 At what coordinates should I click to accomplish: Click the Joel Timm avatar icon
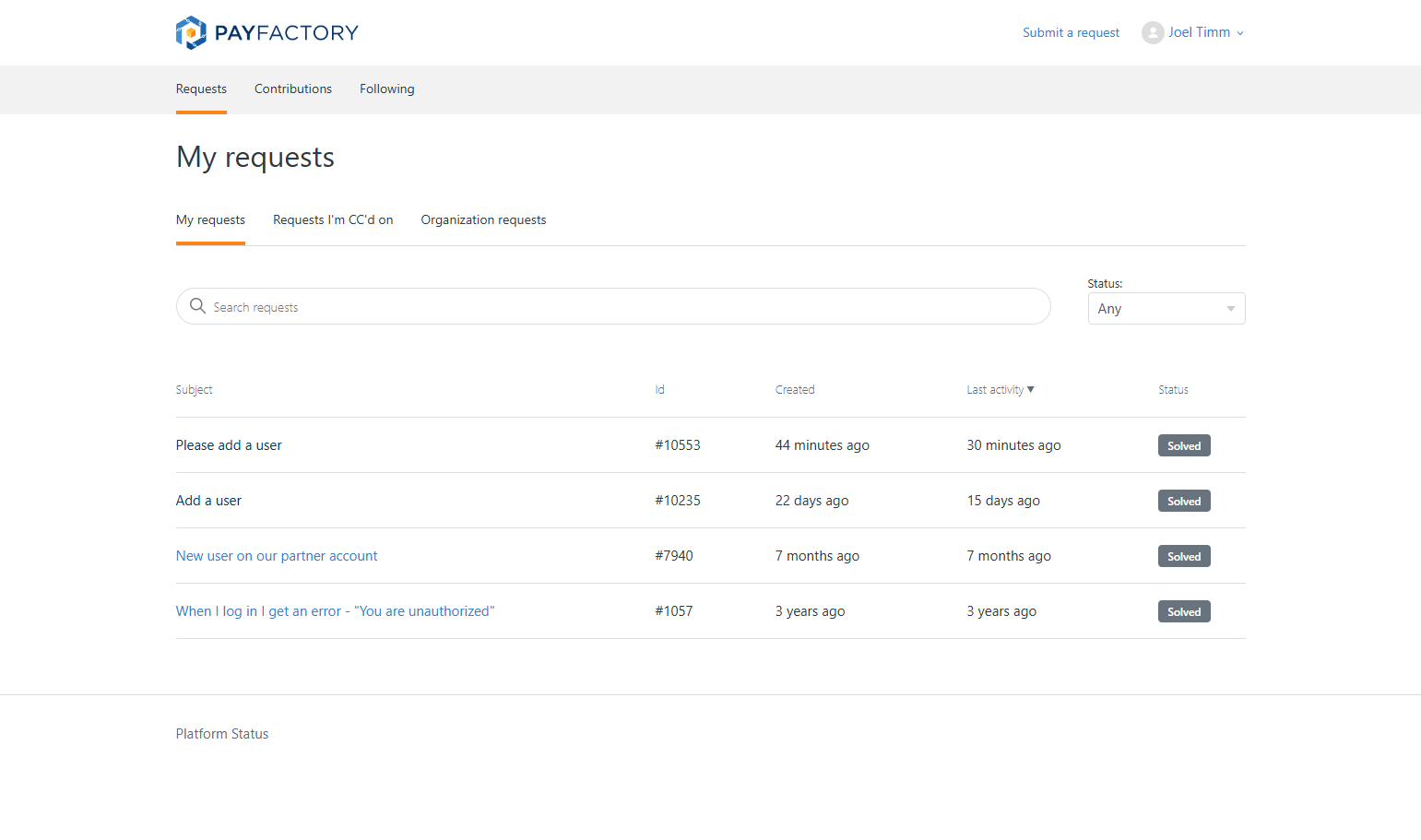tap(1153, 32)
